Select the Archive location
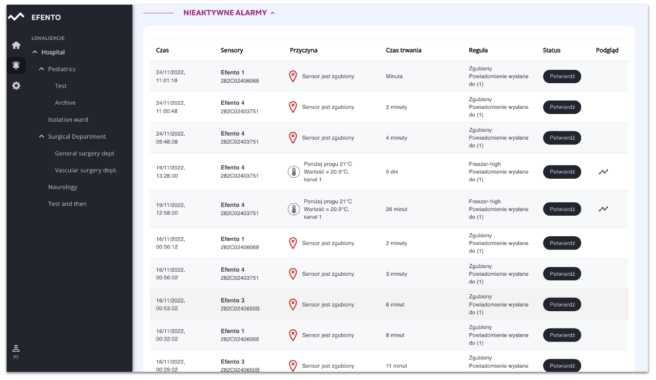Viewport: 656px width, 380px height. pos(65,103)
